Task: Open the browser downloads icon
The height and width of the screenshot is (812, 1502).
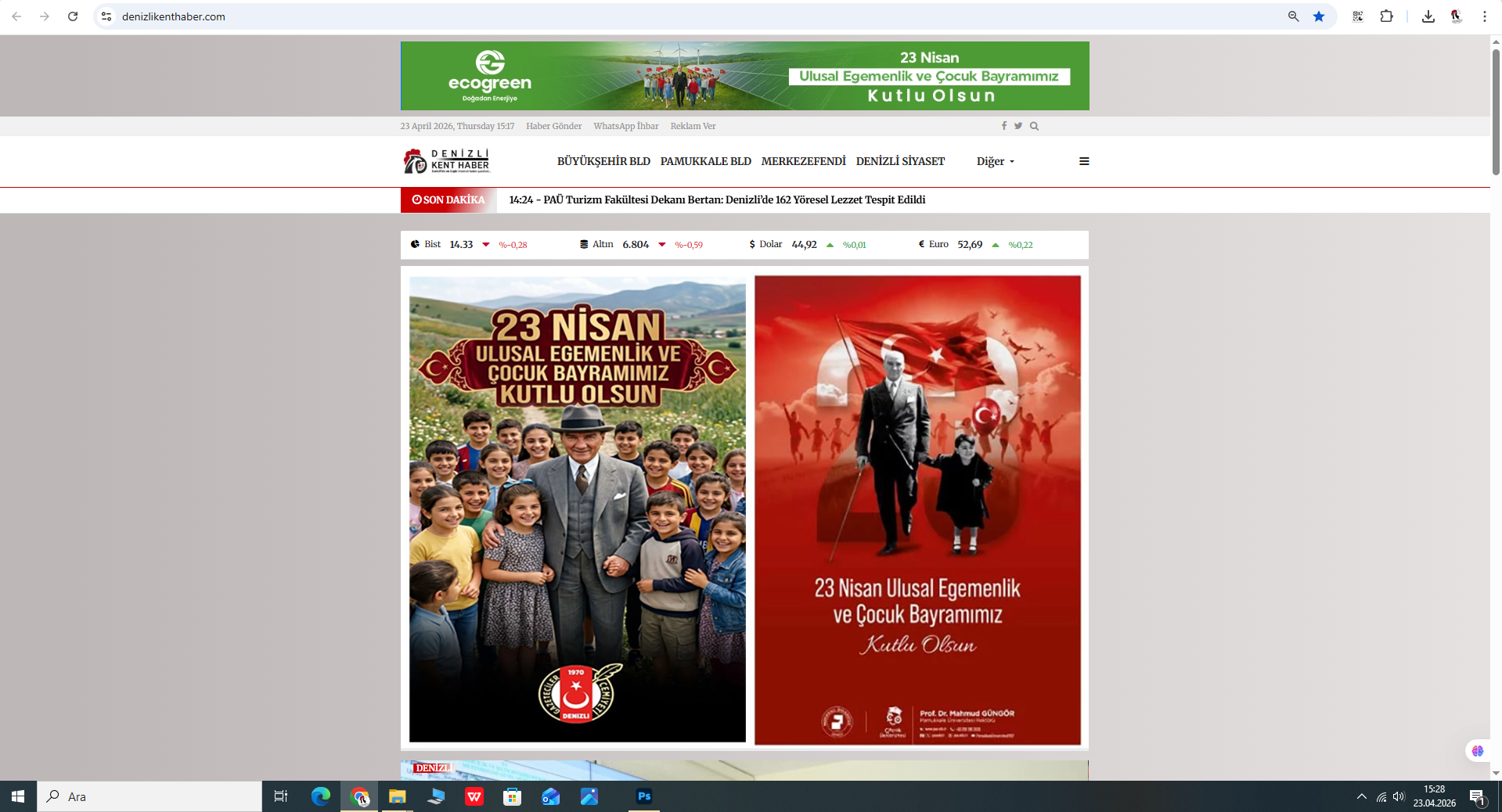Action: pos(1428,16)
